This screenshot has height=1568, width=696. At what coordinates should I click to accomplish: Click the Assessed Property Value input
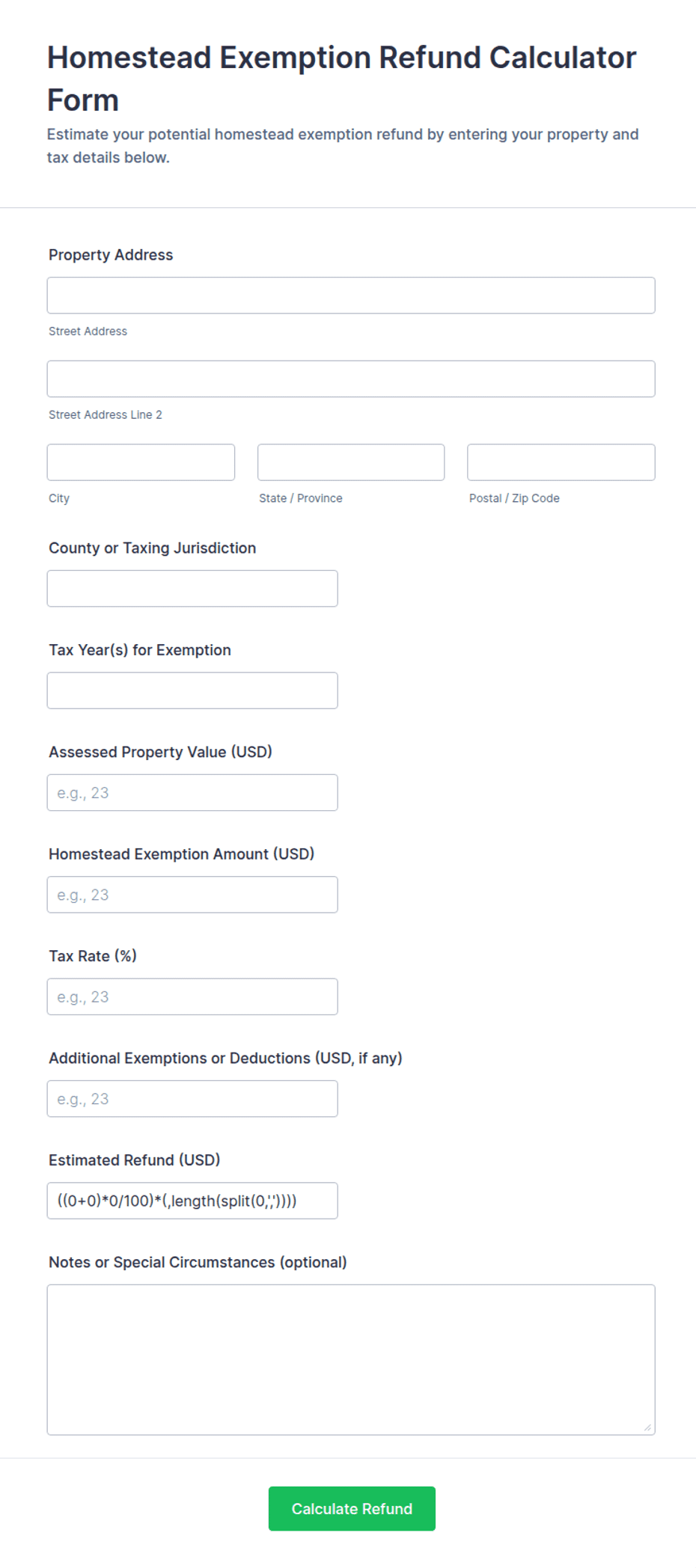click(x=192, y=792)
